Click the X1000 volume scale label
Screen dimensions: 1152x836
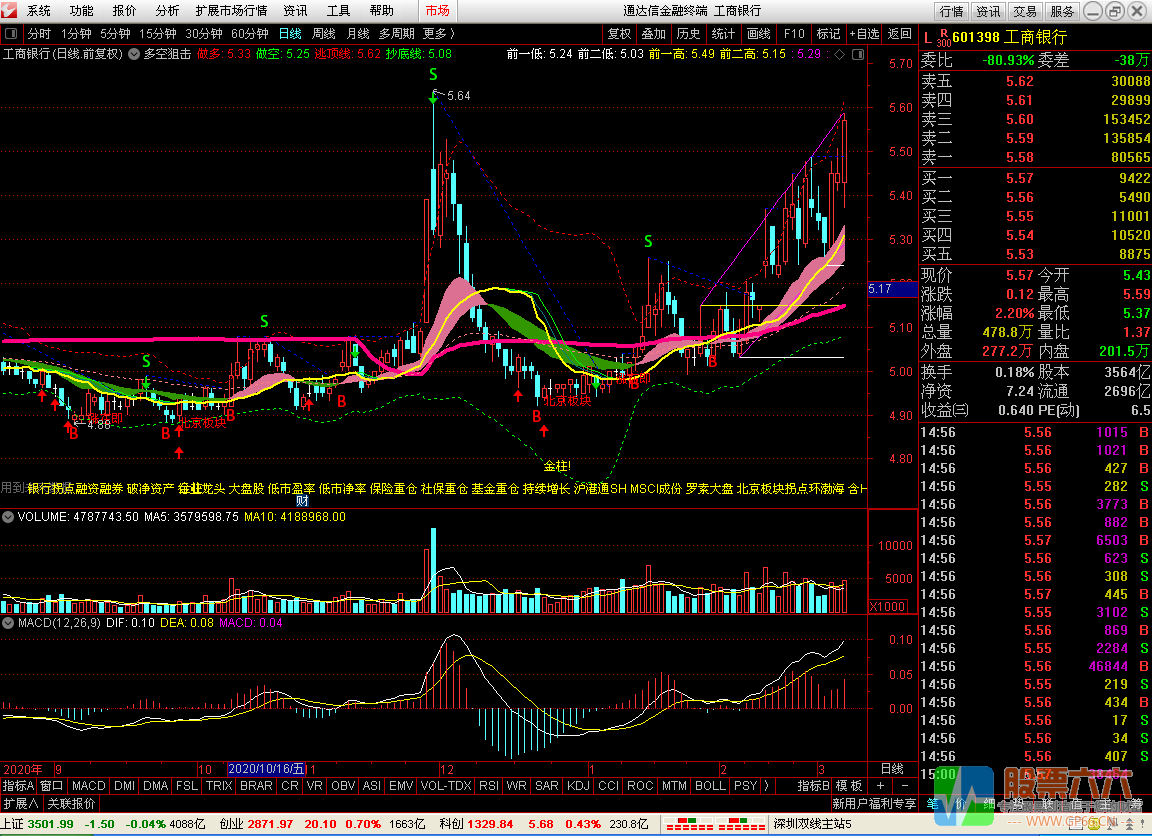click(x=888, y=607)
